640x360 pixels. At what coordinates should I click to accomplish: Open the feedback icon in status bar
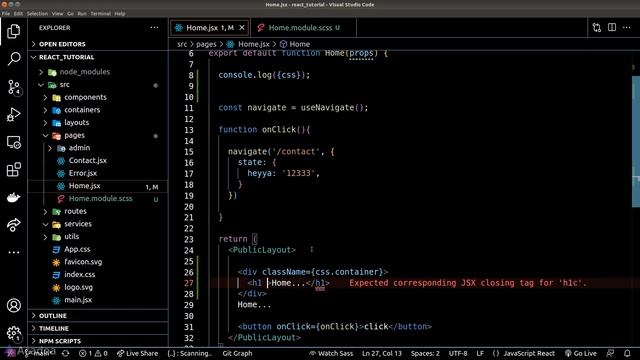coord(610,353)
